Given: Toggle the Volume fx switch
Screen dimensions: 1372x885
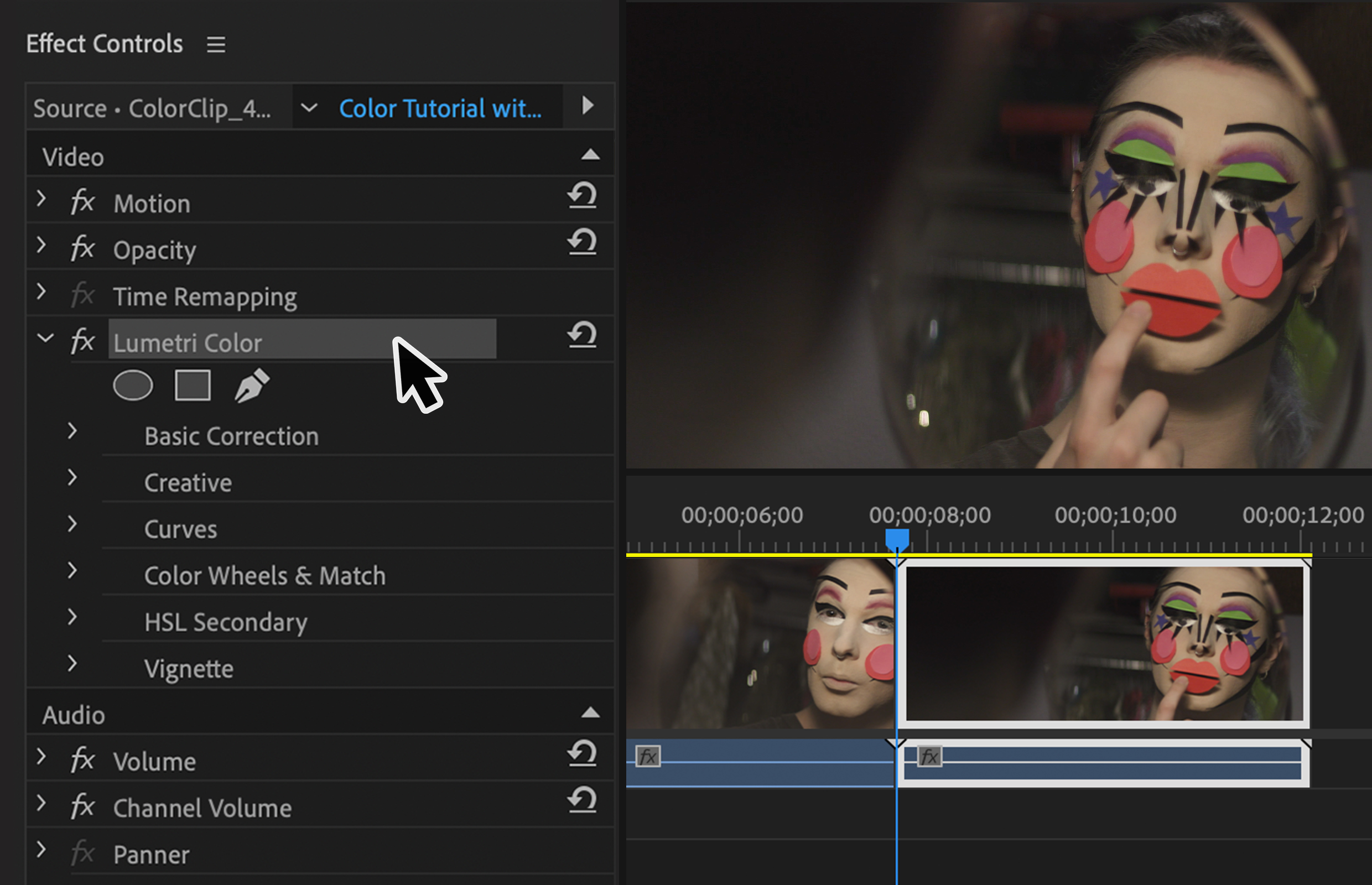Looking at the screenshot, I should [83, 761].
